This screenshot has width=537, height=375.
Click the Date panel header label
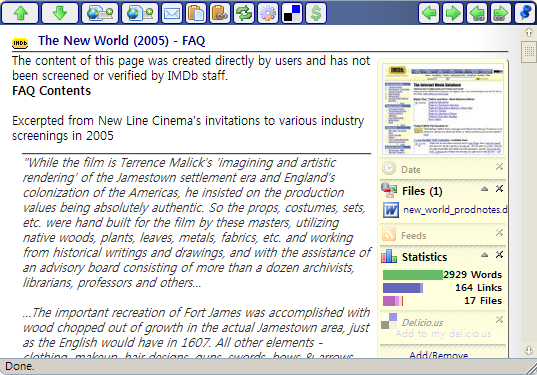tap(411, 169)
